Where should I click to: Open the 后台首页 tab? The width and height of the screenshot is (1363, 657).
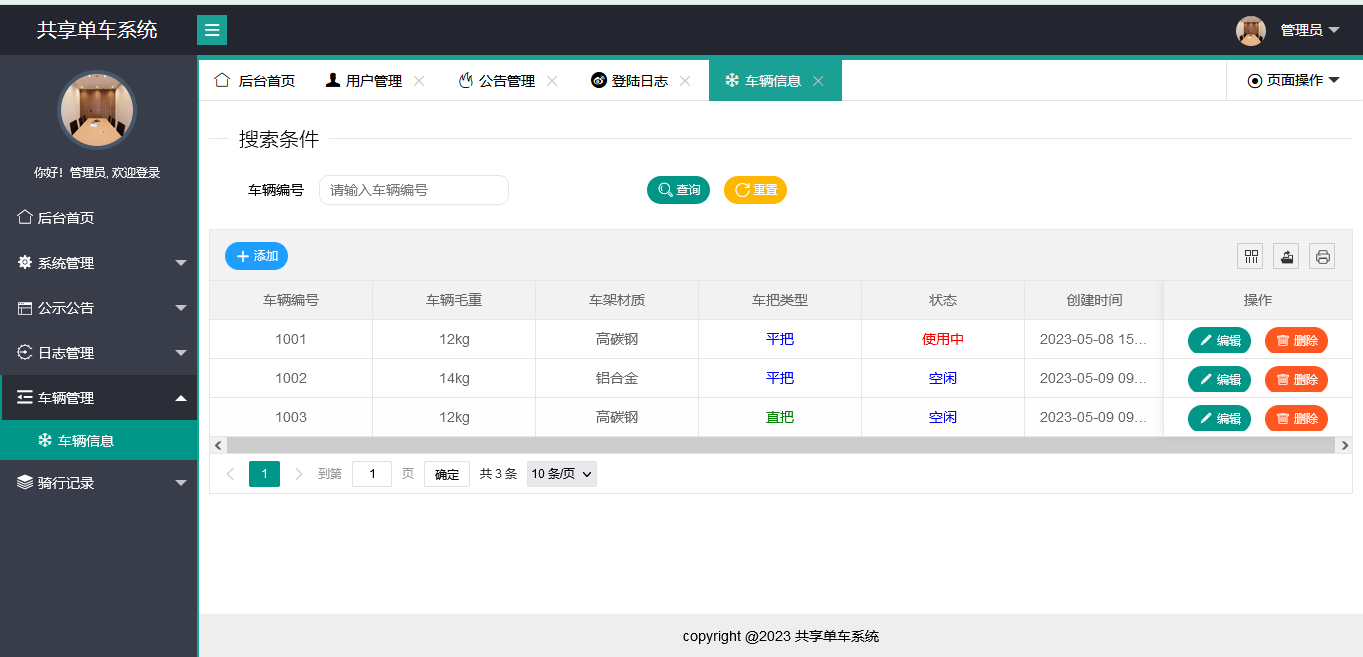pos(255,81)
